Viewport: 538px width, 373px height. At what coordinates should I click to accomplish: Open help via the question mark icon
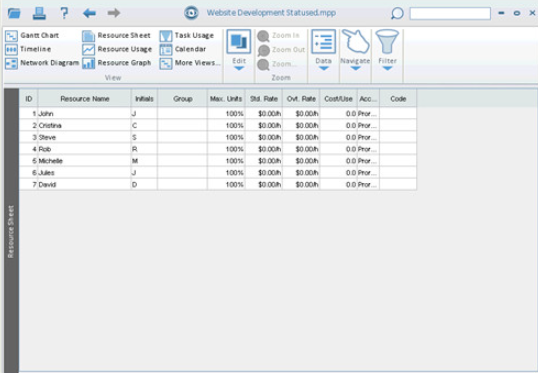(x=64, y=13)
